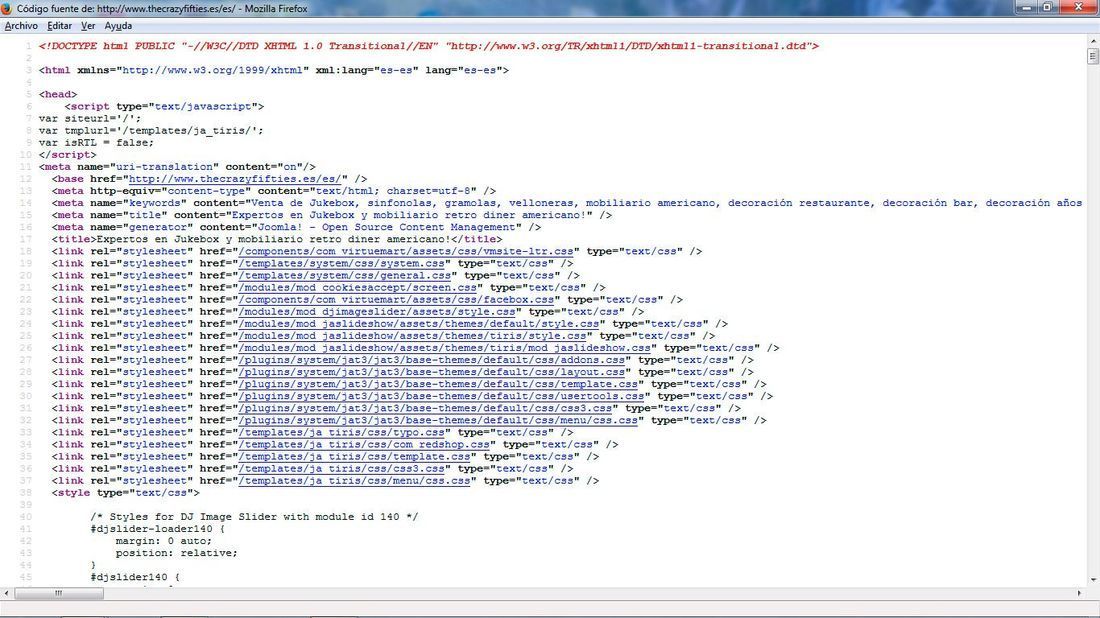The height and width of the screenshot is (618, 1100).
Task: Open the jat3 default css/template.css link
Action: [438, 384]
